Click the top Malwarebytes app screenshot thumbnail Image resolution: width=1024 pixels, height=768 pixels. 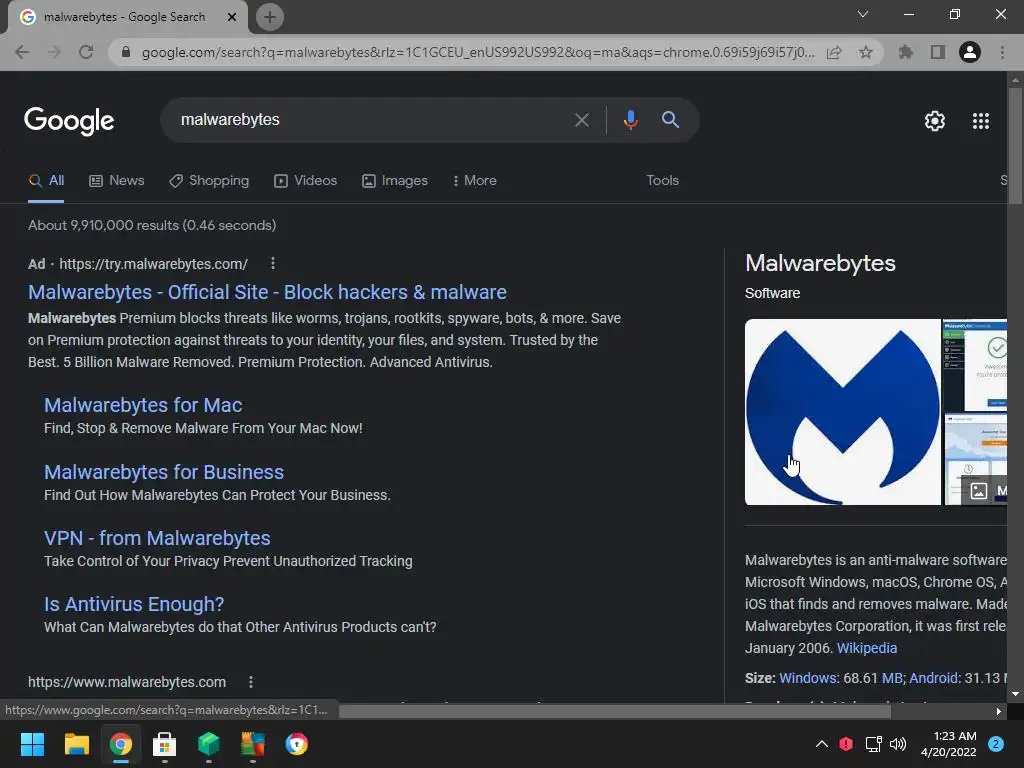(x=975, y=365)
